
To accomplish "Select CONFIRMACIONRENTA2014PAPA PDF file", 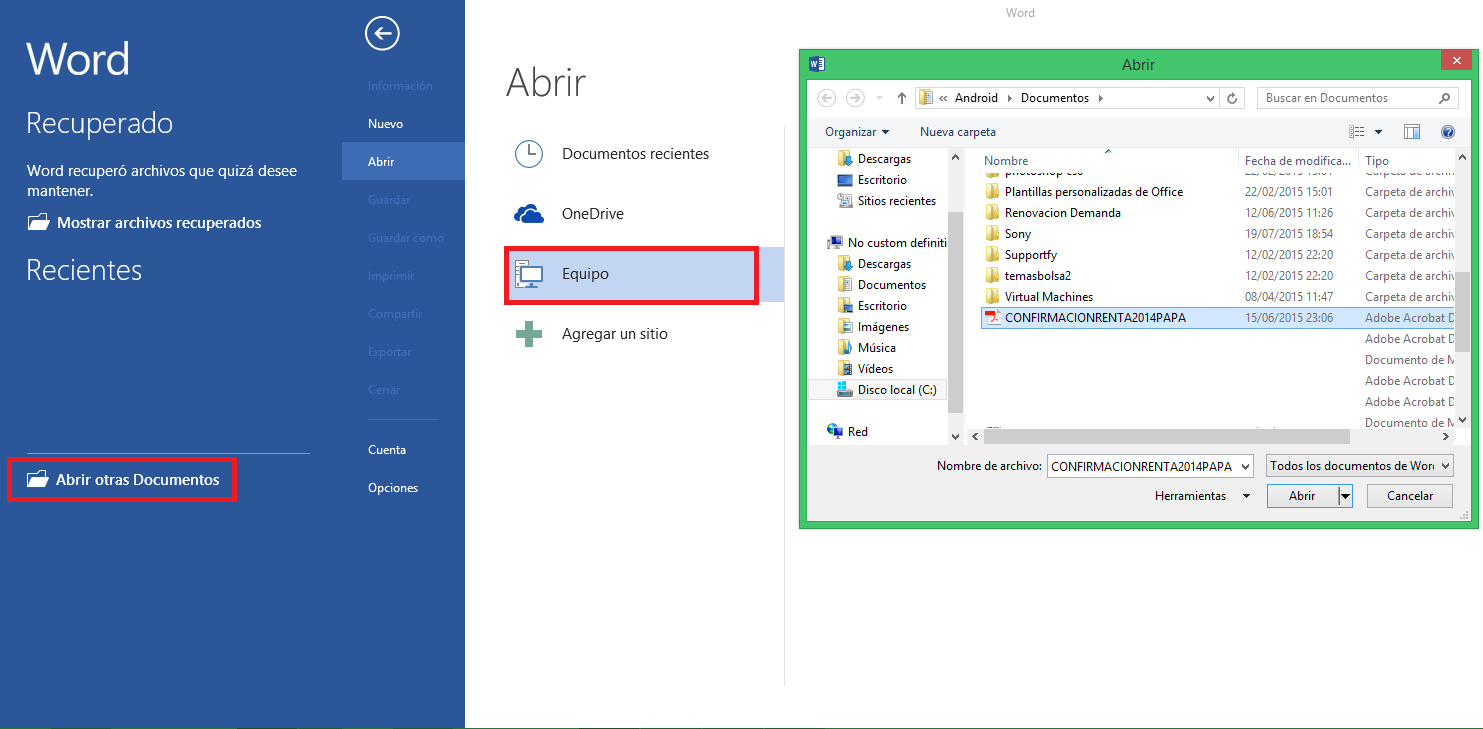I will pyautogui.click(x=1217, y=318).
